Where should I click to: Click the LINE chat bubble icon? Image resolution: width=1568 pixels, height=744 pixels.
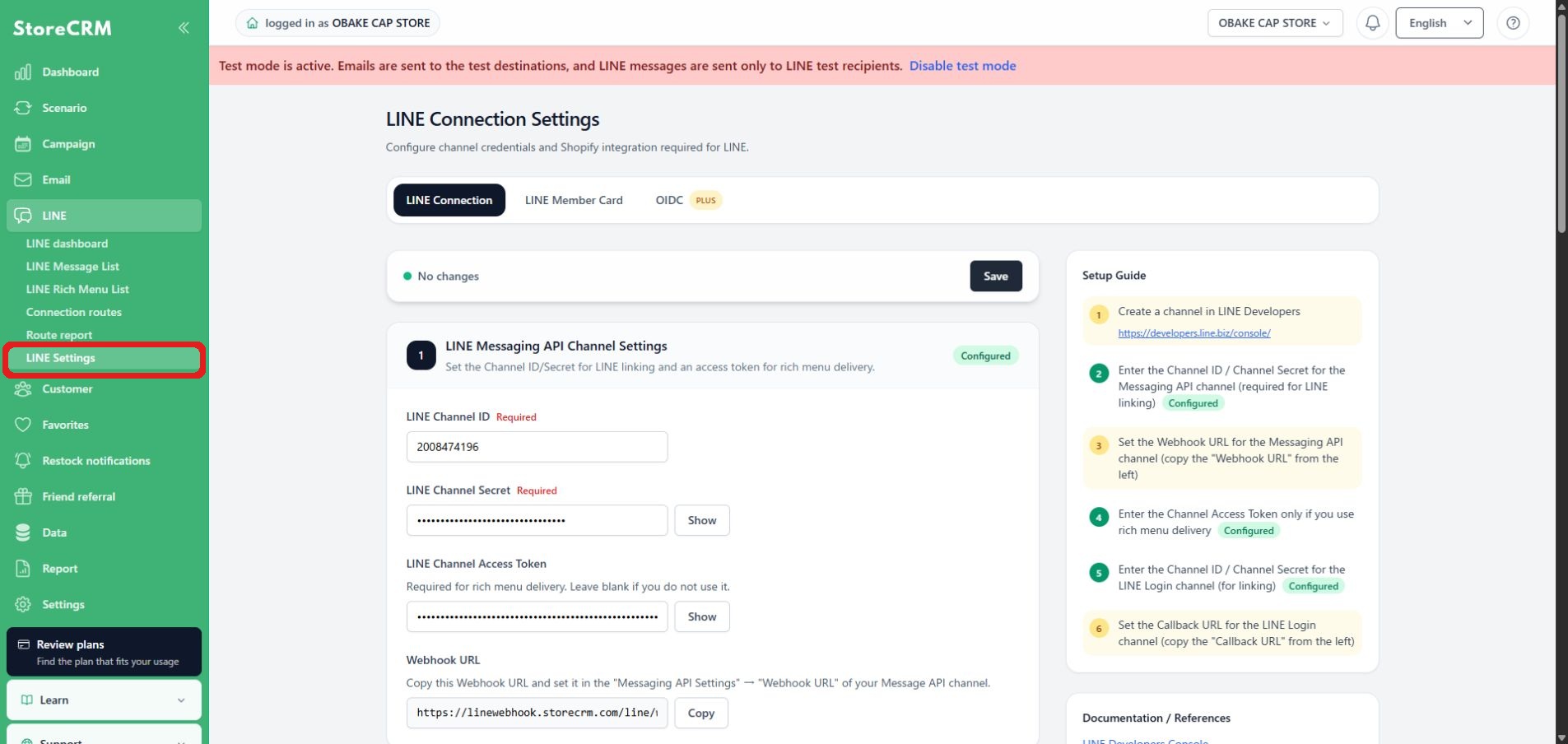click(x=23, y=216)
